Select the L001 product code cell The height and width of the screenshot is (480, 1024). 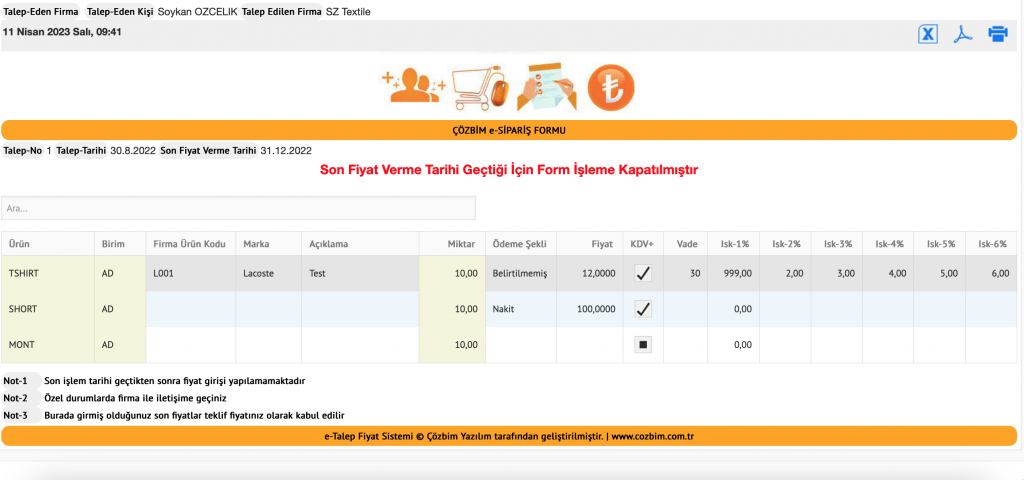190,273
